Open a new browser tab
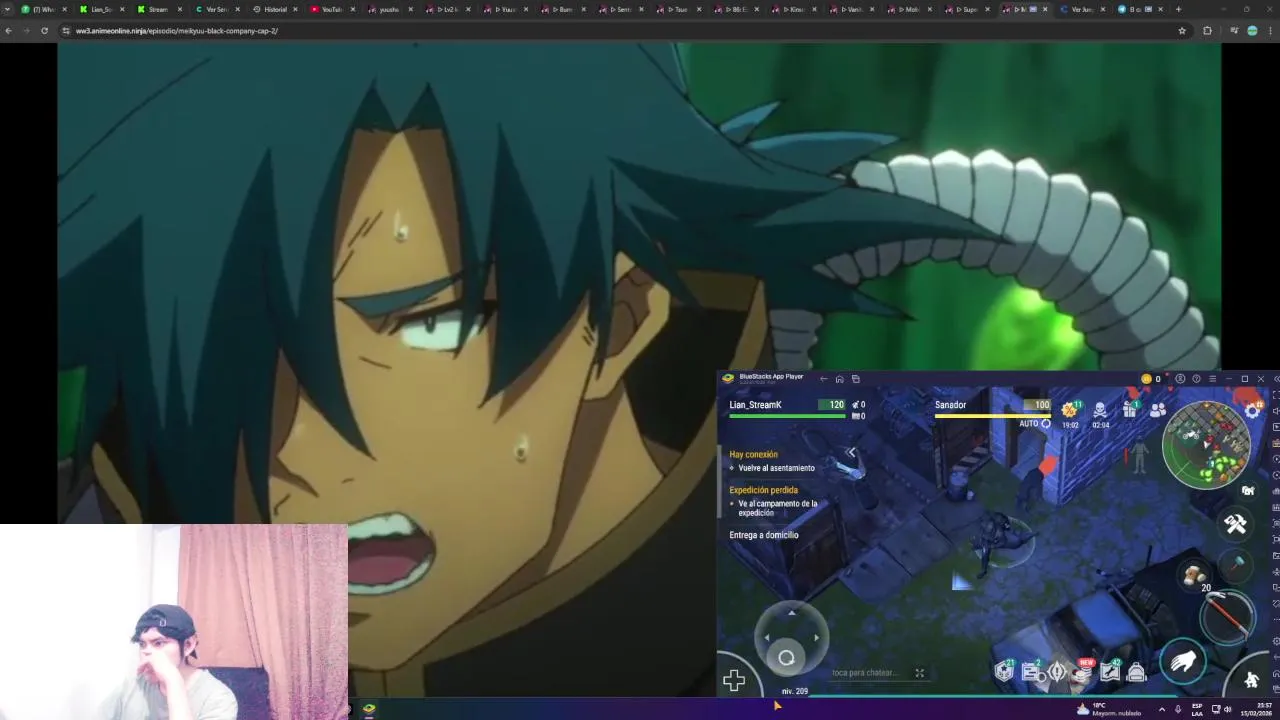 coord(1178,9)
